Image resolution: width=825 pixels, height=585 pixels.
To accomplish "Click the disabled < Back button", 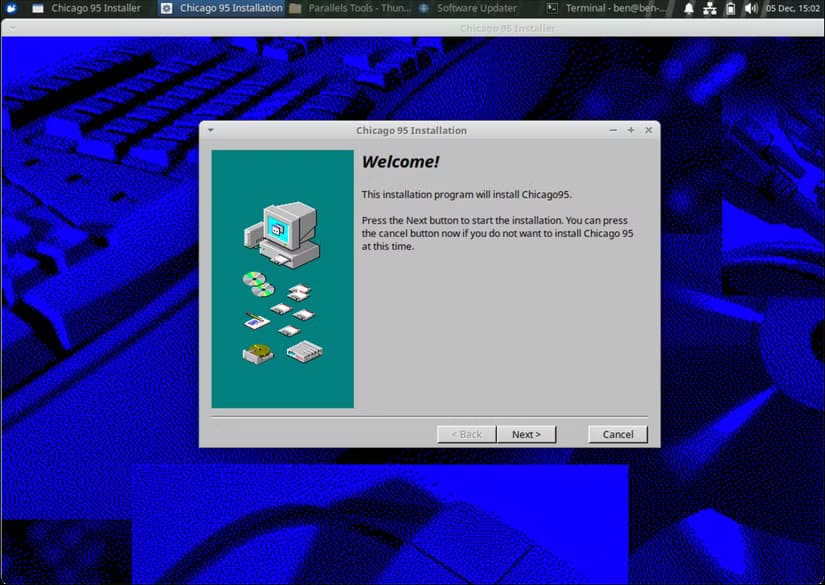I will coord(466,435).
